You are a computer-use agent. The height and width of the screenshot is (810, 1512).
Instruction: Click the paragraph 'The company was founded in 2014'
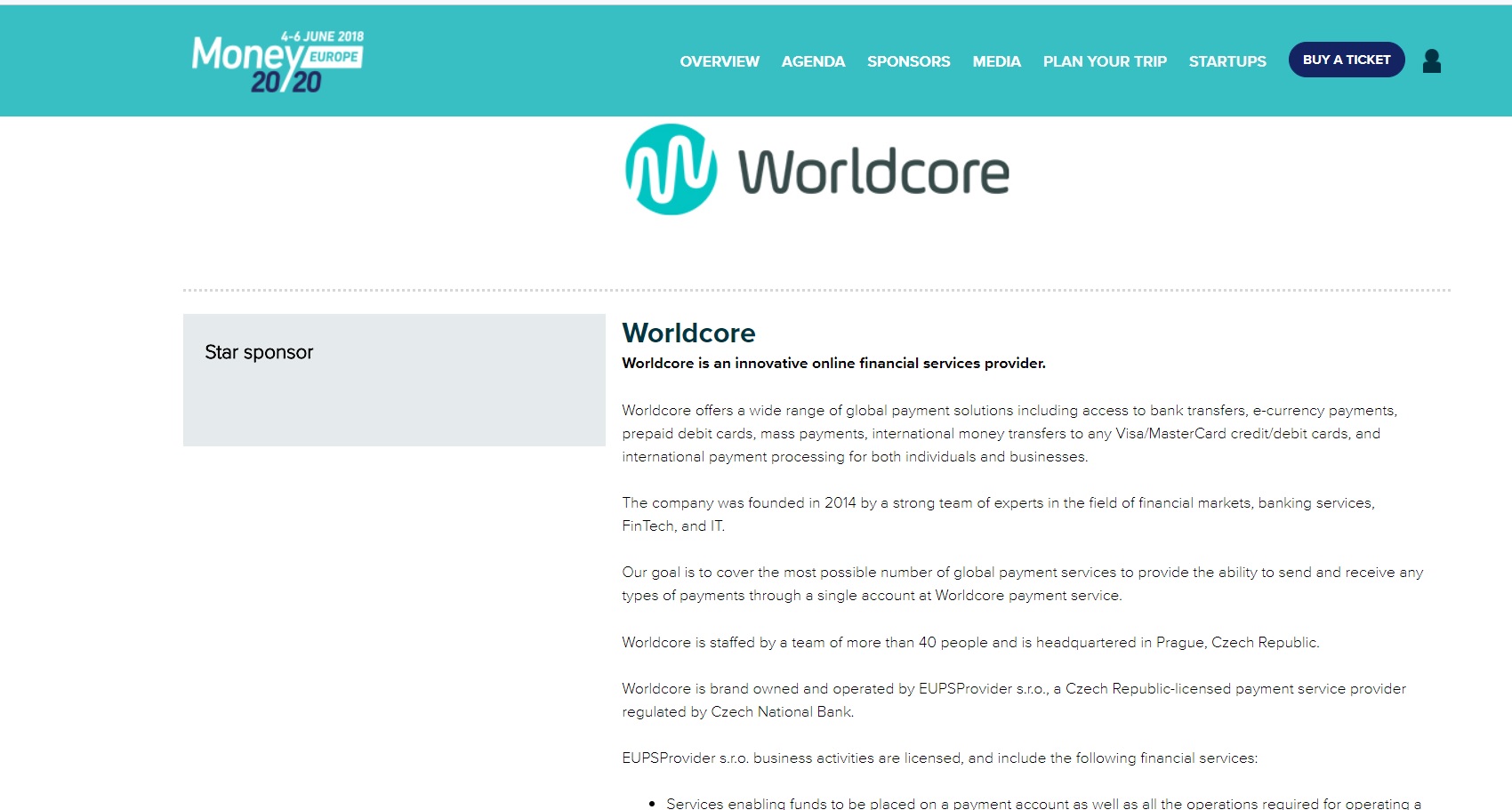pos(998,514)
